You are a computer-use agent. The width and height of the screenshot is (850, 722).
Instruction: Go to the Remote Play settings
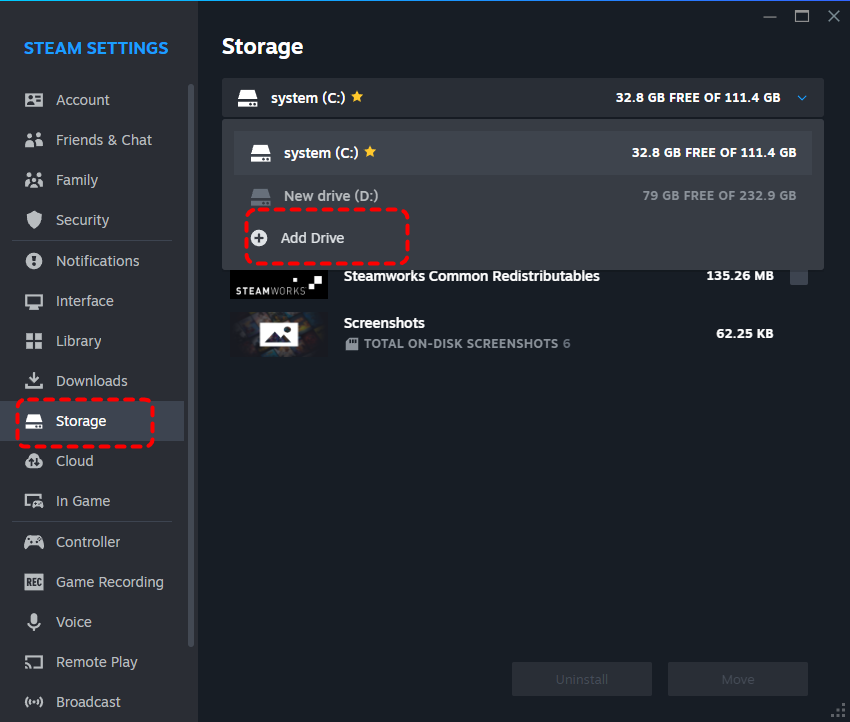coord(96,662)
